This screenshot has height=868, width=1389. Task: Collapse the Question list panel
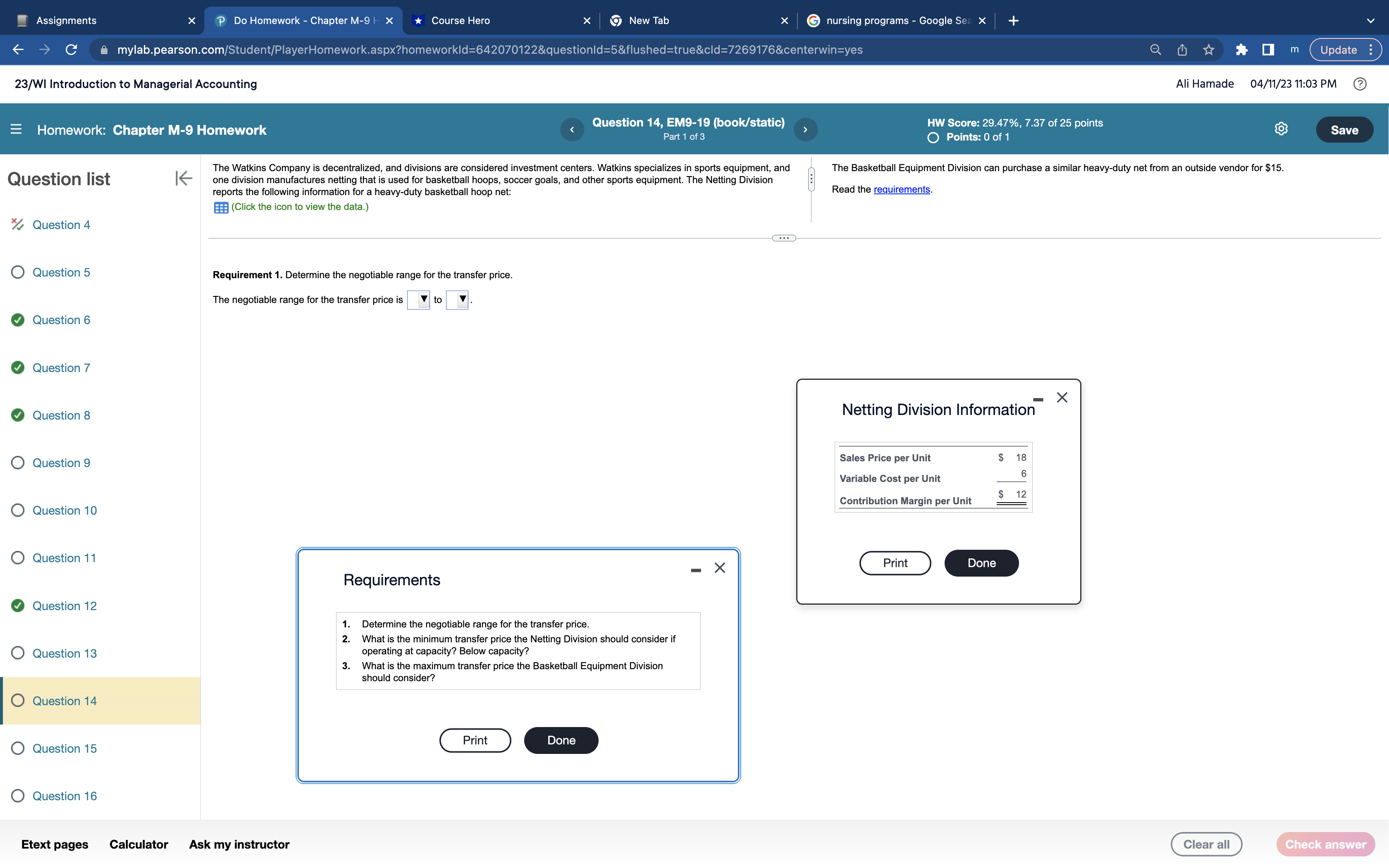click(183, 179)
